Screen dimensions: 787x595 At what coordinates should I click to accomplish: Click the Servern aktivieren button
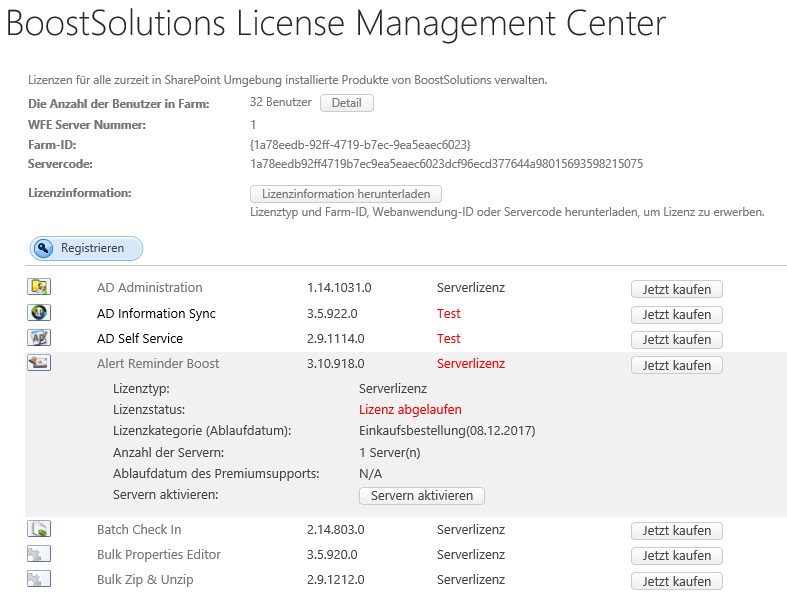click(422, 496)
